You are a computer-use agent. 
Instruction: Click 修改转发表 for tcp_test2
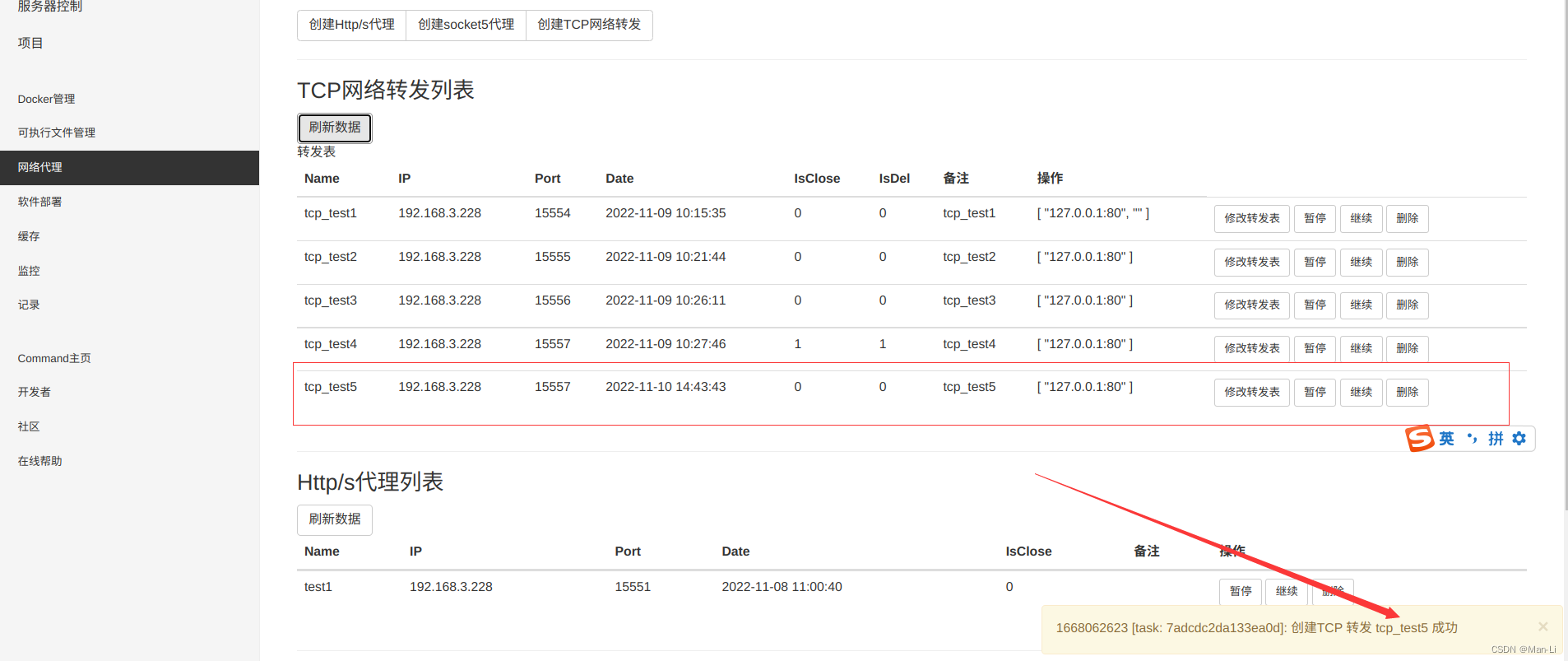click(1252, 263)
